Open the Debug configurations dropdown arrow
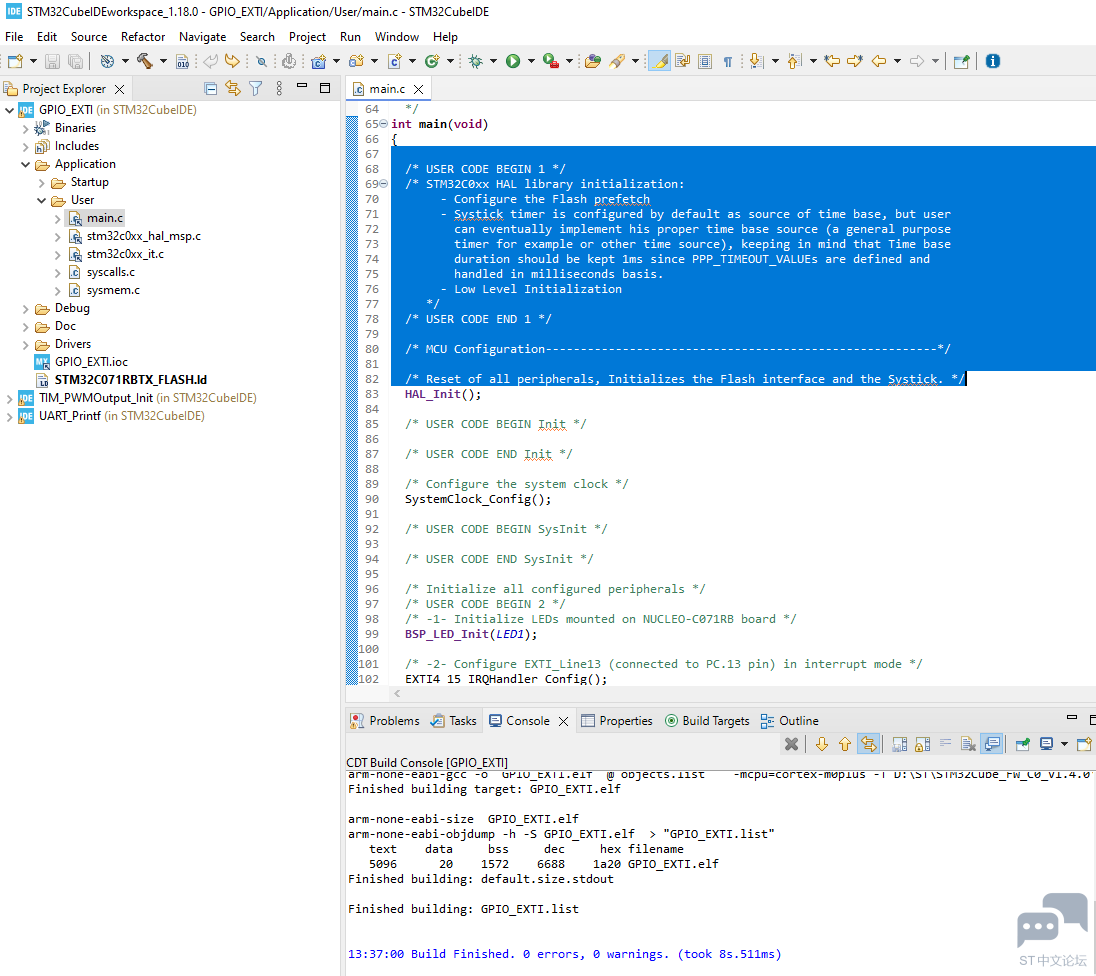Viewport: 1096px width, 976px height. pyautogui.click(x=493, y=62)
